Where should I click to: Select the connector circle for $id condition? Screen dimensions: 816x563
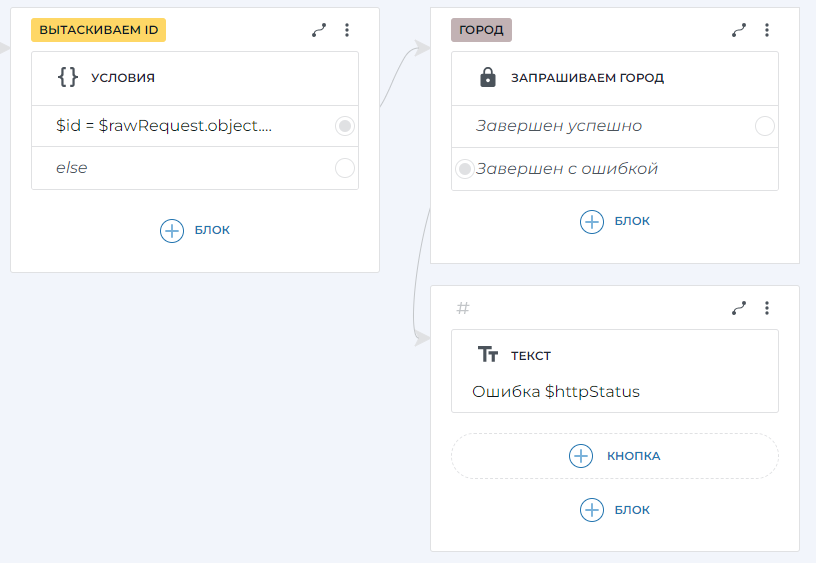pos(345,126)
